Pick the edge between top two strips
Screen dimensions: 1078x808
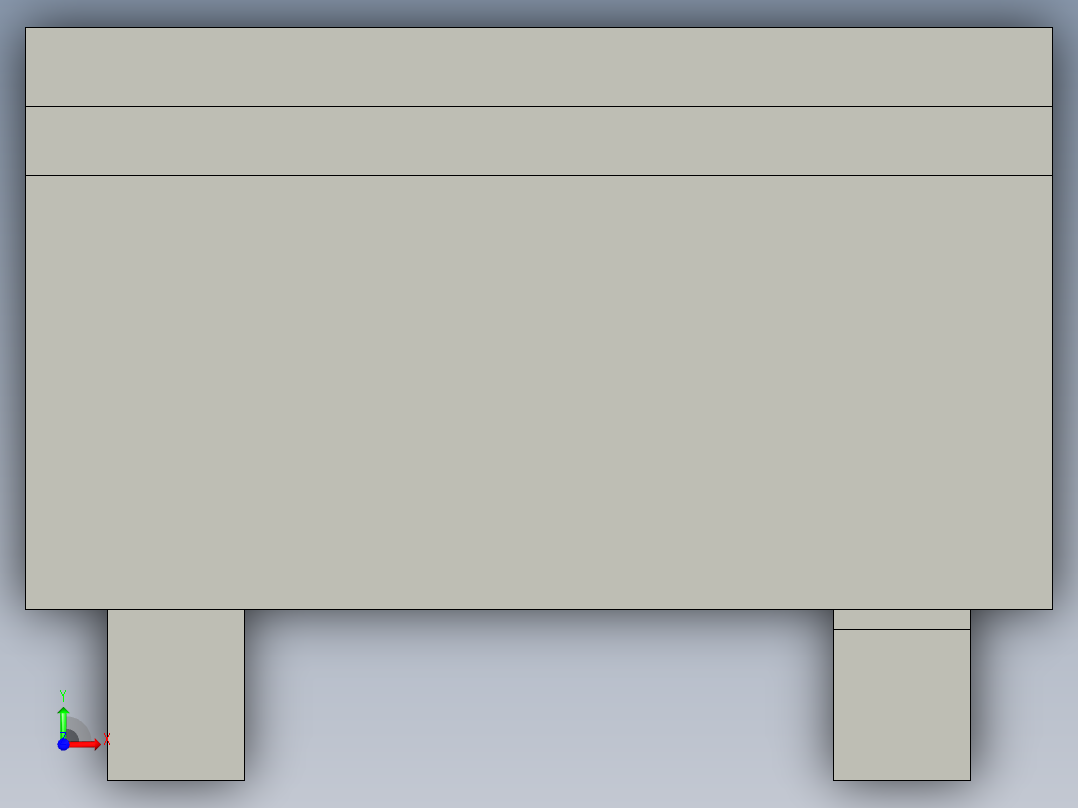pyautogui.click(x=539, y=107)
